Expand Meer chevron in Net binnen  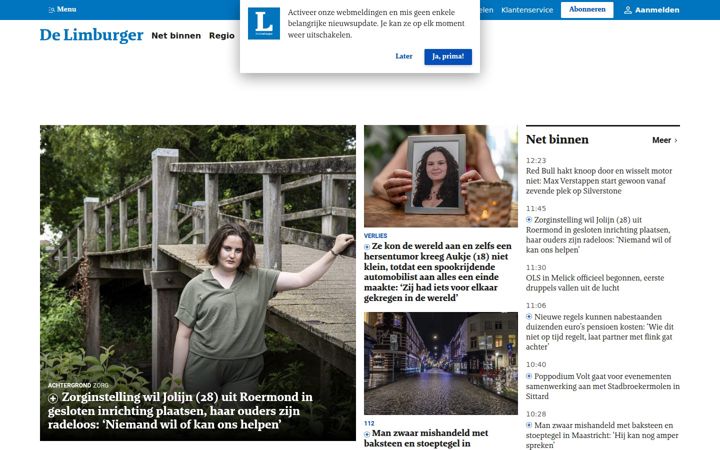[x=676, y=141]
